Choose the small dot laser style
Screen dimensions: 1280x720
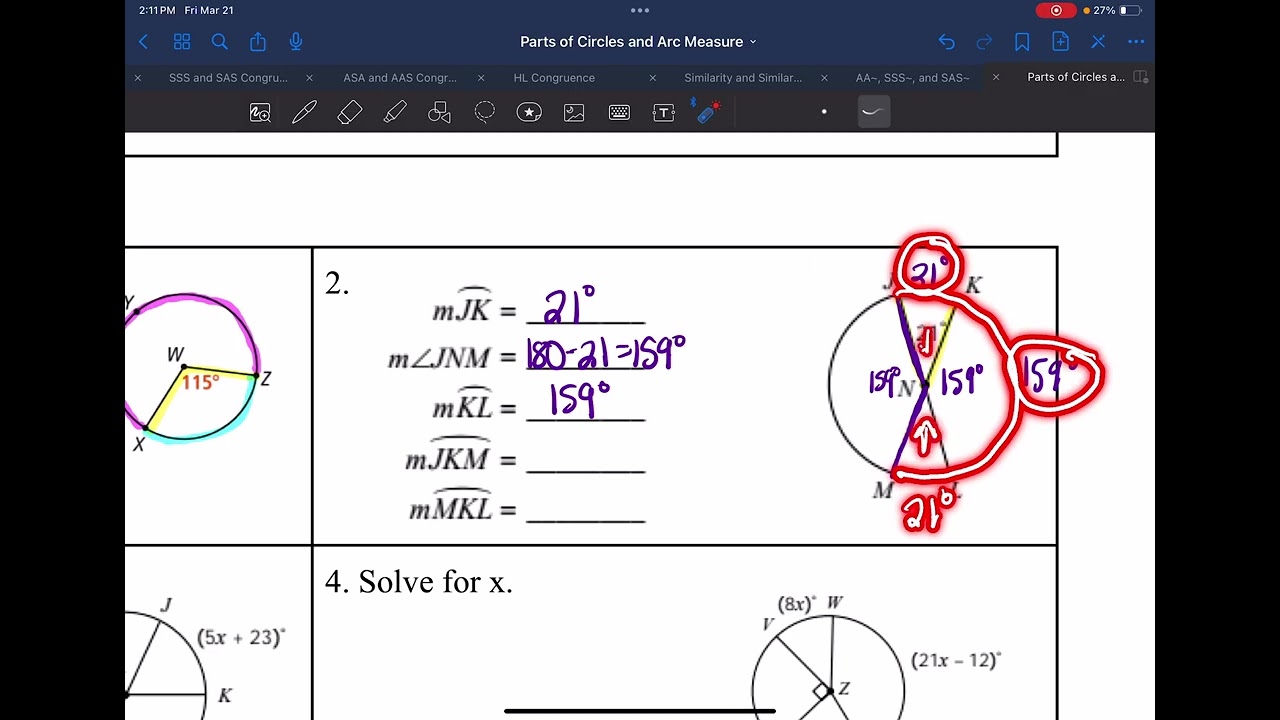[x=824, y=112]
